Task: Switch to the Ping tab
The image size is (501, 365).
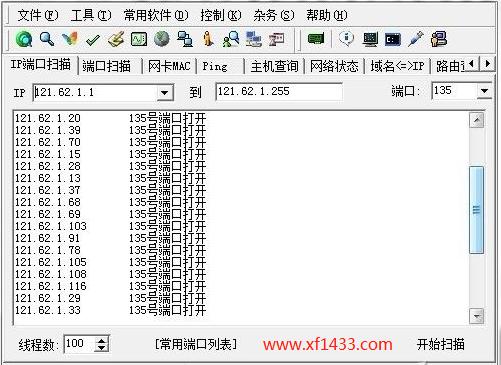Action: 215,66
